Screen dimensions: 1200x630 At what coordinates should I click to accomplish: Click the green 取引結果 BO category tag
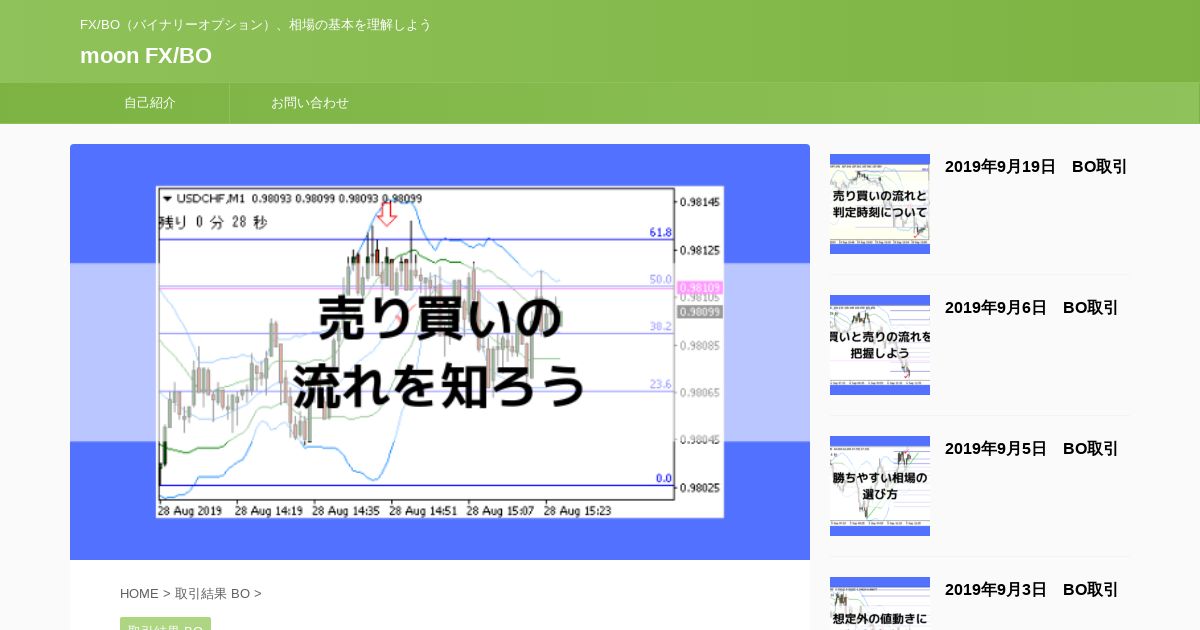pyautogui.click(x=165, y=625)
